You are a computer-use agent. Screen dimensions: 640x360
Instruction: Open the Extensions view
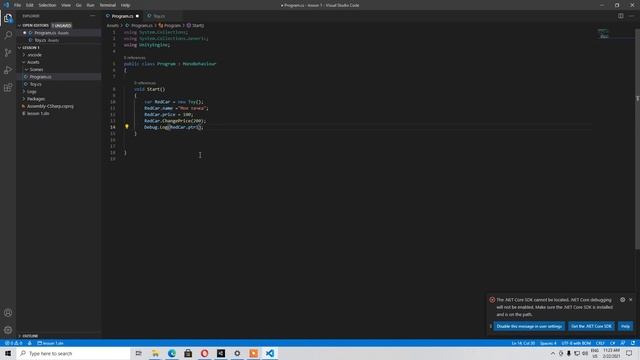[x=8, y=88]
